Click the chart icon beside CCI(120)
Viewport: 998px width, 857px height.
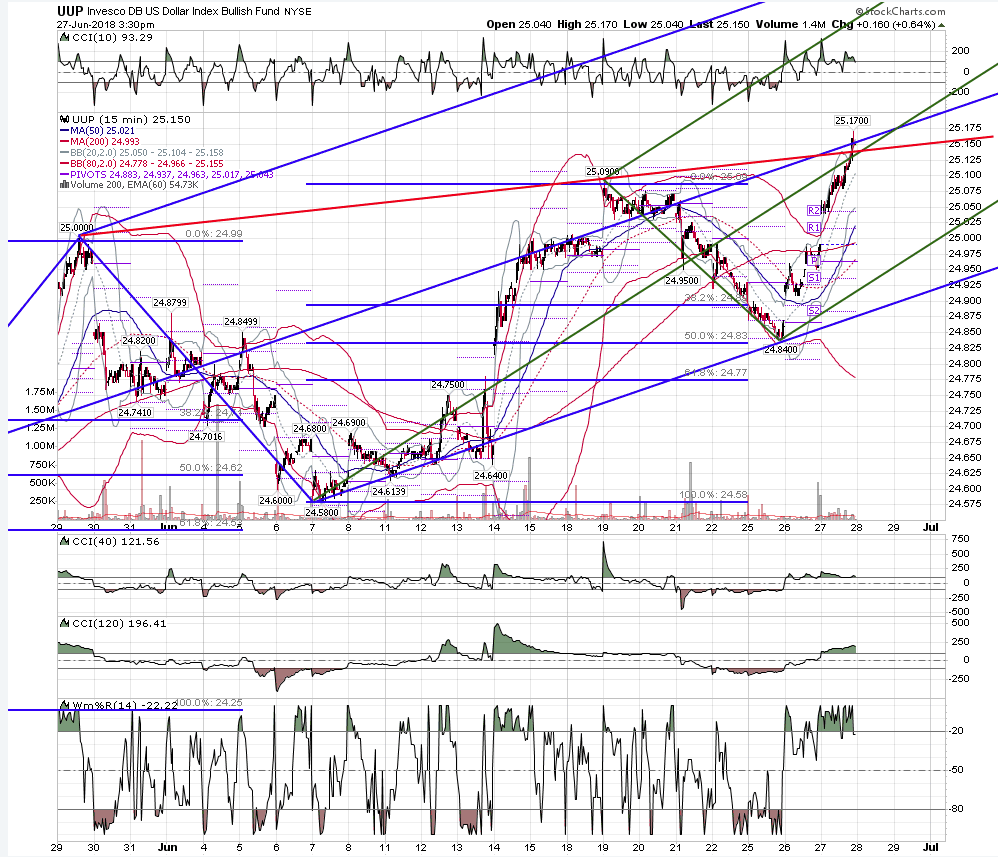pyautogui.click(x=64, y=623)
